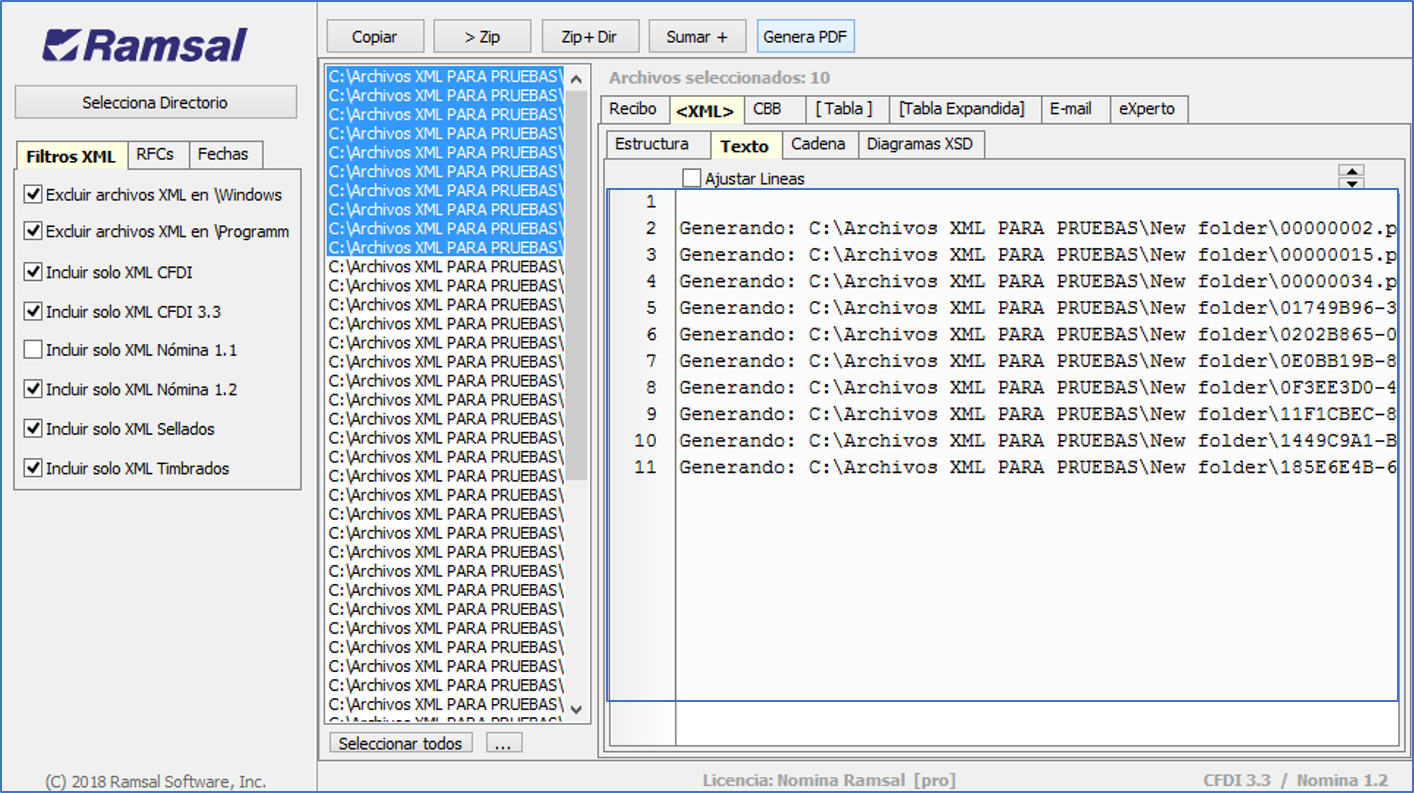Toggle Incluir solo XML Timbrados
The image size is (1414, 793).
pos(33,468)
